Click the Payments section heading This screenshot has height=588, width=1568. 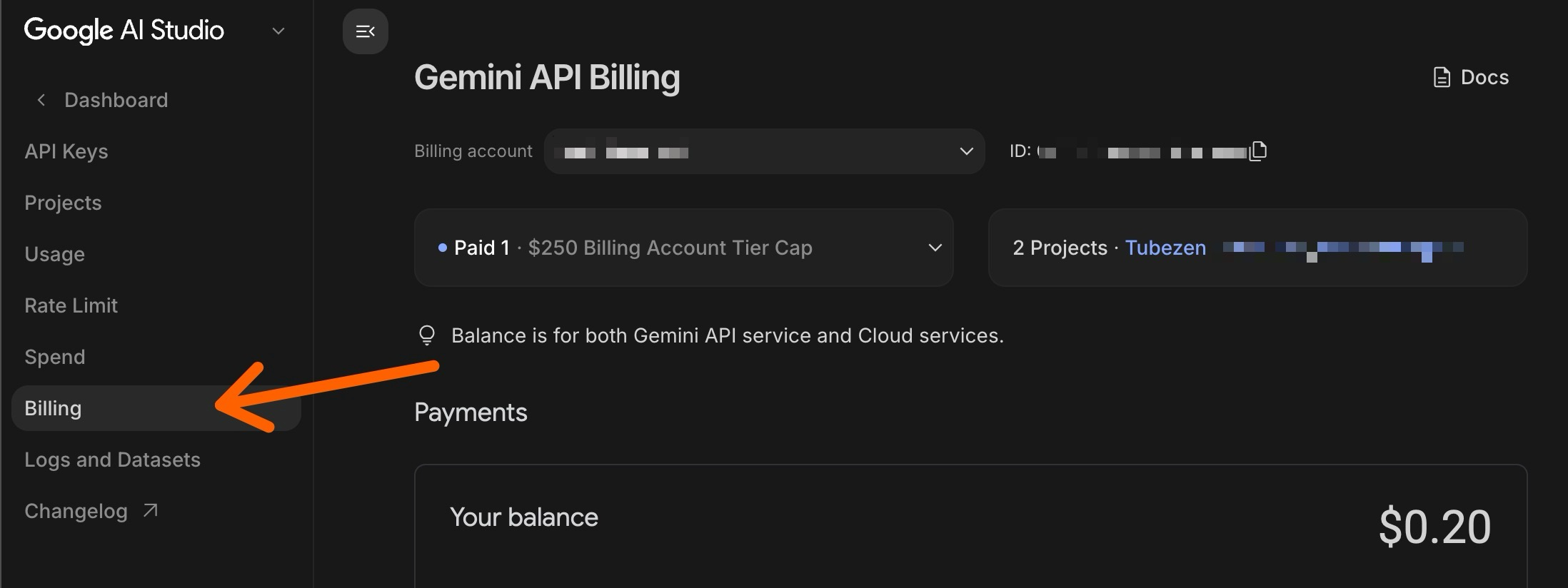471,412
